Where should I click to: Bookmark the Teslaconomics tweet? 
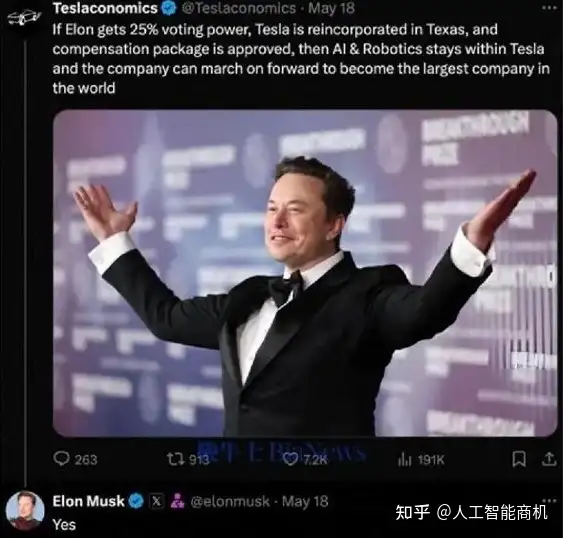point(519,459)
